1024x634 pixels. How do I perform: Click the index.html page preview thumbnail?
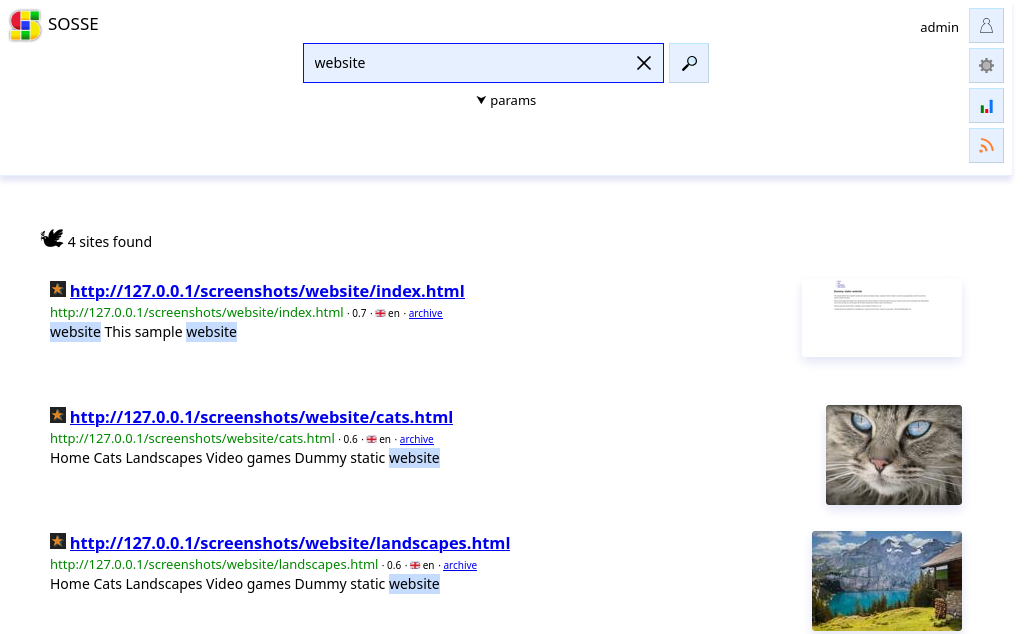882,318
